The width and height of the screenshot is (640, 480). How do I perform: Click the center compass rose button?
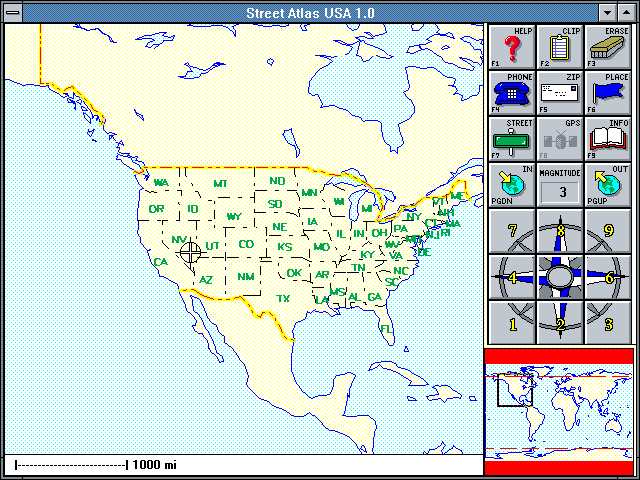(560, 277)
